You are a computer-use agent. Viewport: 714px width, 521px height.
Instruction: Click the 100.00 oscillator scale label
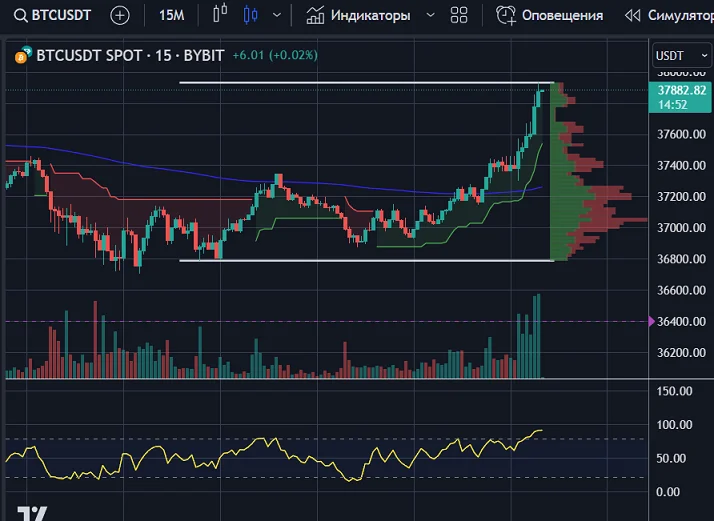point(674,425)
